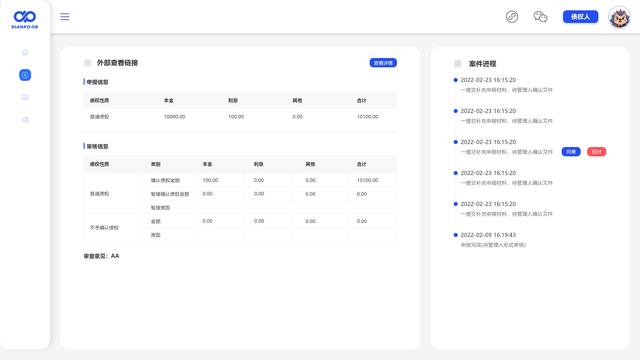Open the WeChat icon in header
The width and height of the screenshot is (640, 360).
coord(540,17)
